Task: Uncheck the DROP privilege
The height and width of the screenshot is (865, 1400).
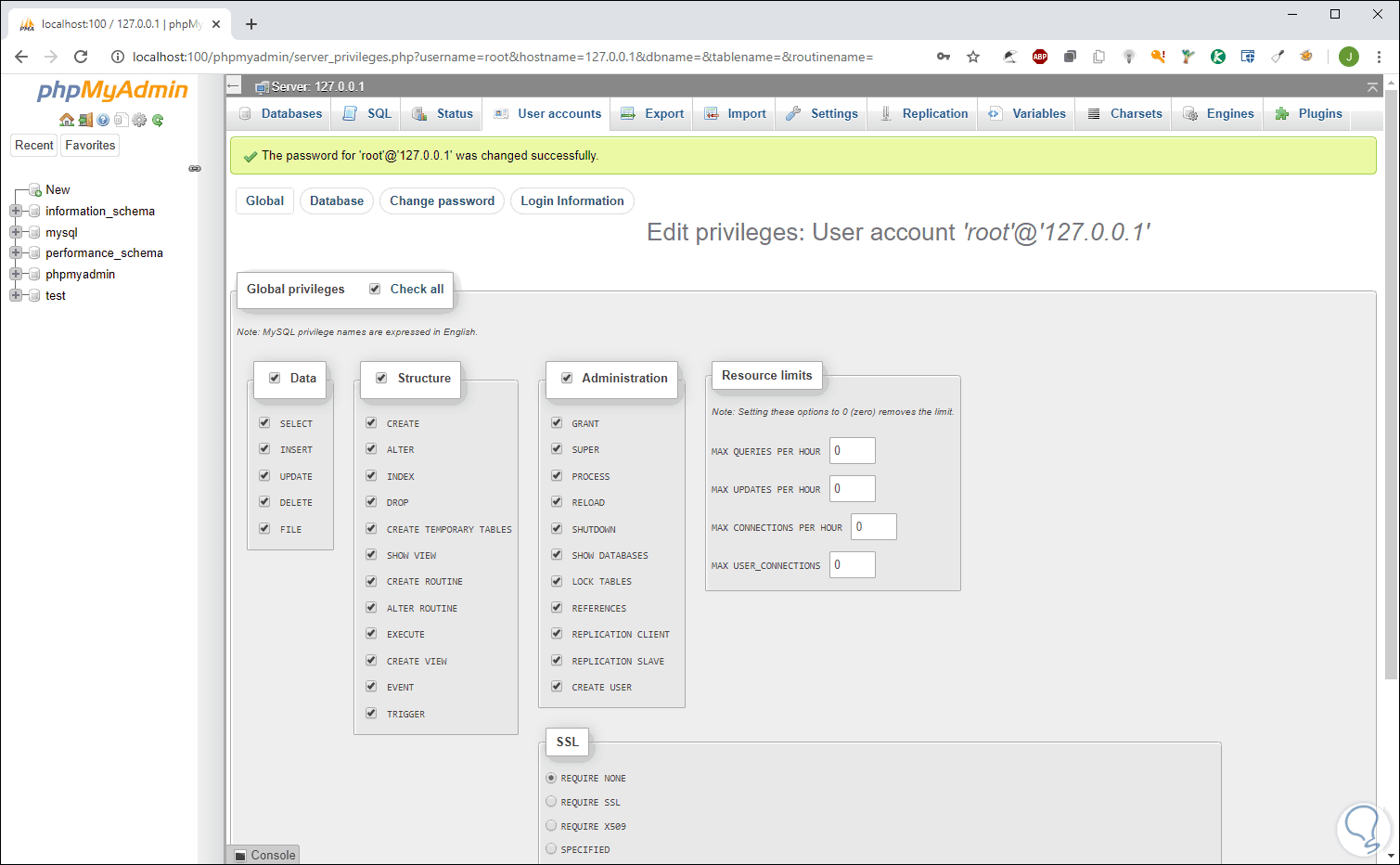Action: [371, 501]
